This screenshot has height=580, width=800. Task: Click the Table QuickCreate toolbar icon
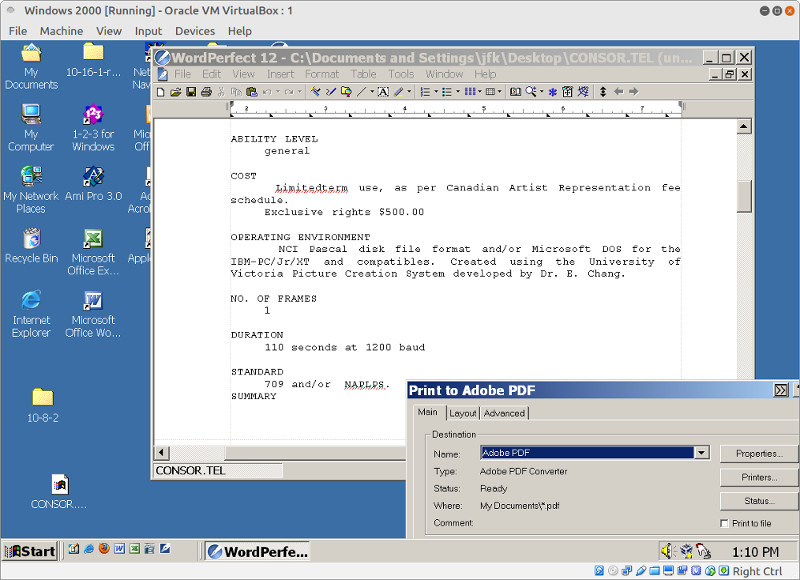[x=490, y=92]
